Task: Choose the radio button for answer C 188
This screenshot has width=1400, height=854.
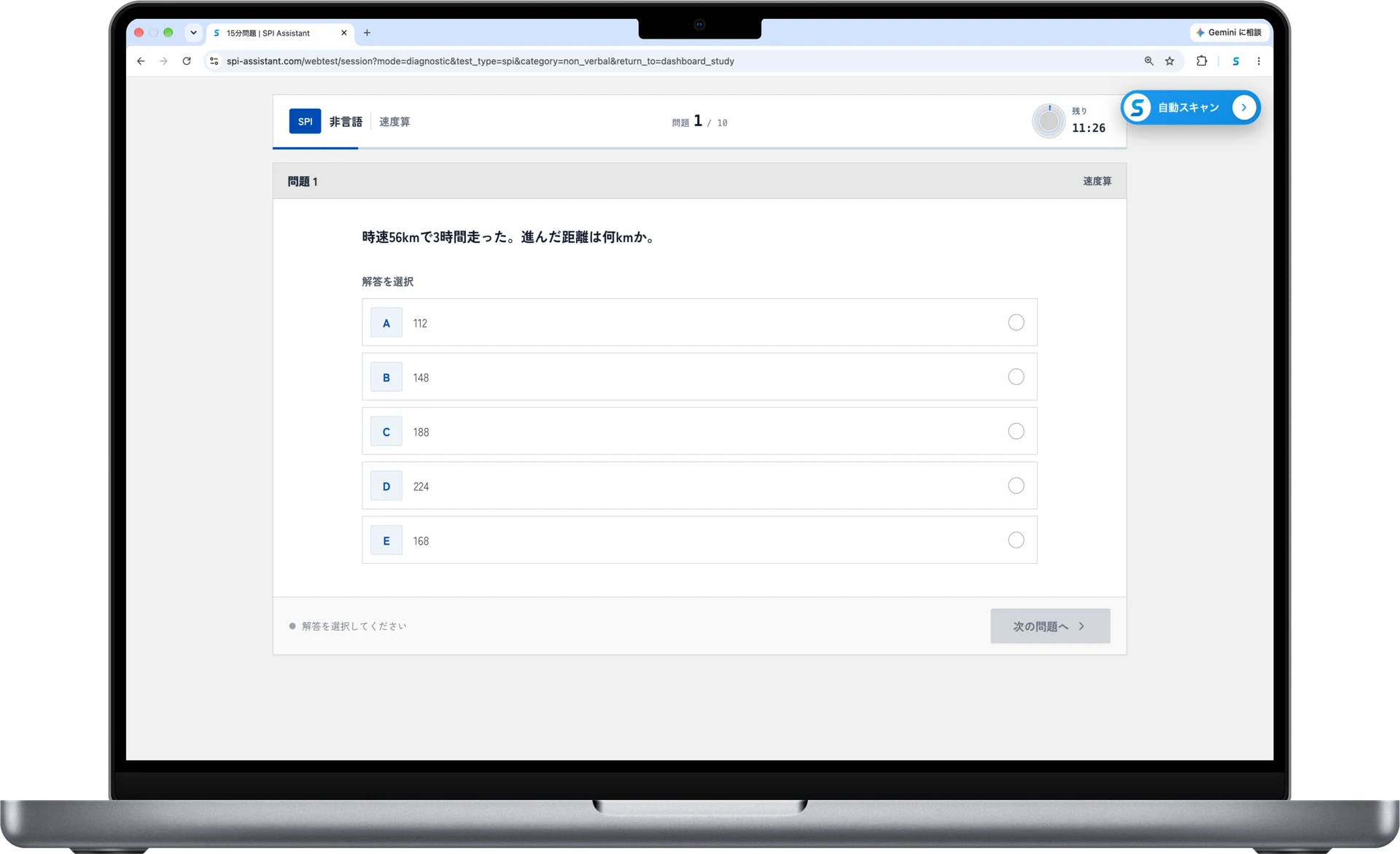Action: [1016, 431]
